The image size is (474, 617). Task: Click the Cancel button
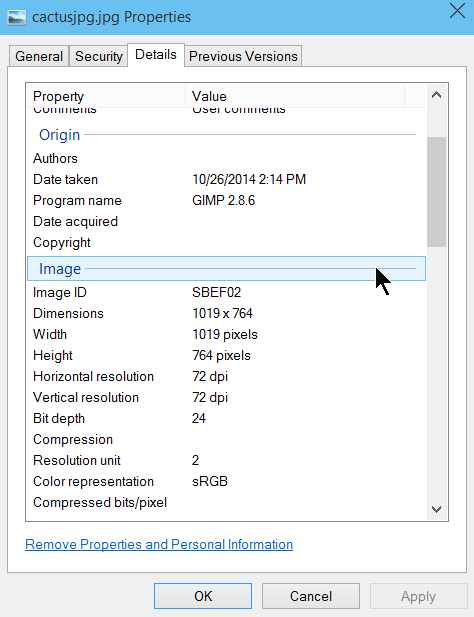pyautogui.click(x=311, y=596)
